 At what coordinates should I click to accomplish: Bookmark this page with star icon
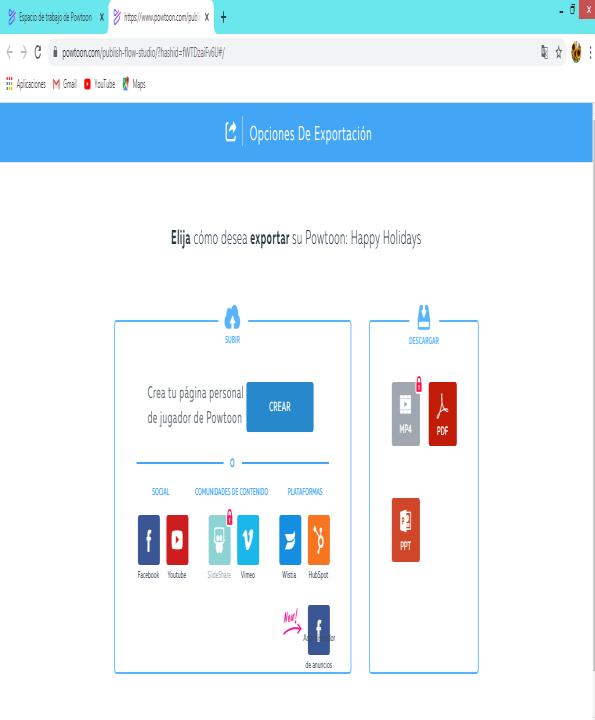tap(559, 52)
